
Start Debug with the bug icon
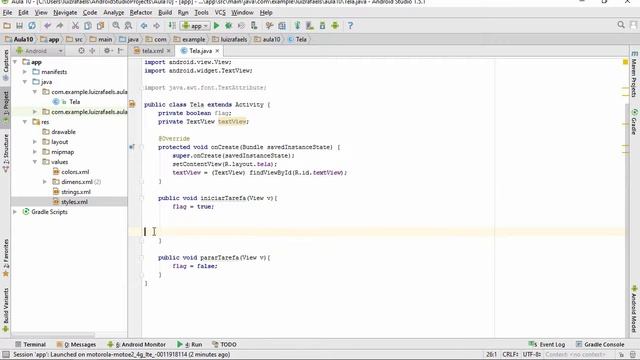click(229, 26)
